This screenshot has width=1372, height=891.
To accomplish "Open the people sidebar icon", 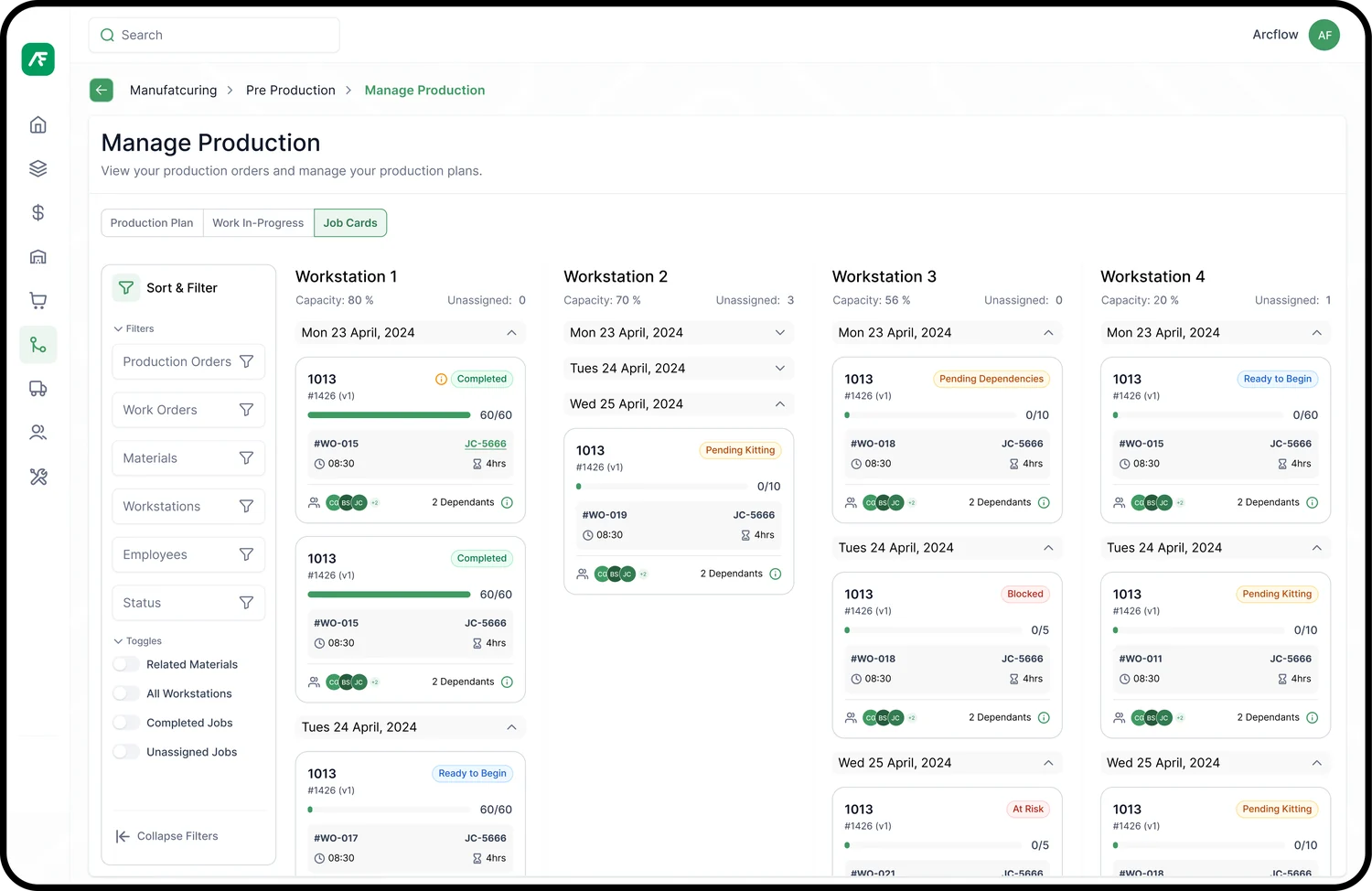I will coord(38,433).
